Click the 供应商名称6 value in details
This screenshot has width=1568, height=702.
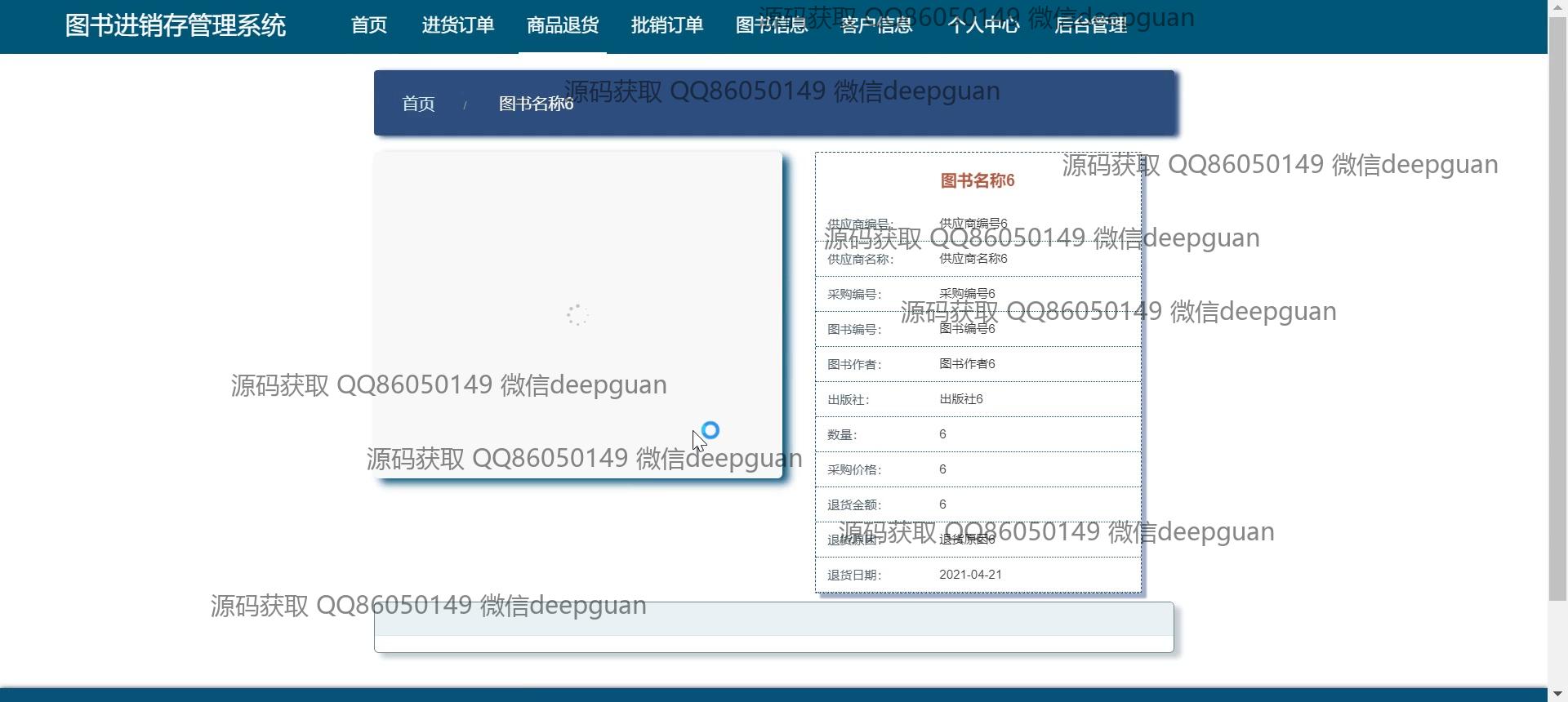tap(973, 259)
